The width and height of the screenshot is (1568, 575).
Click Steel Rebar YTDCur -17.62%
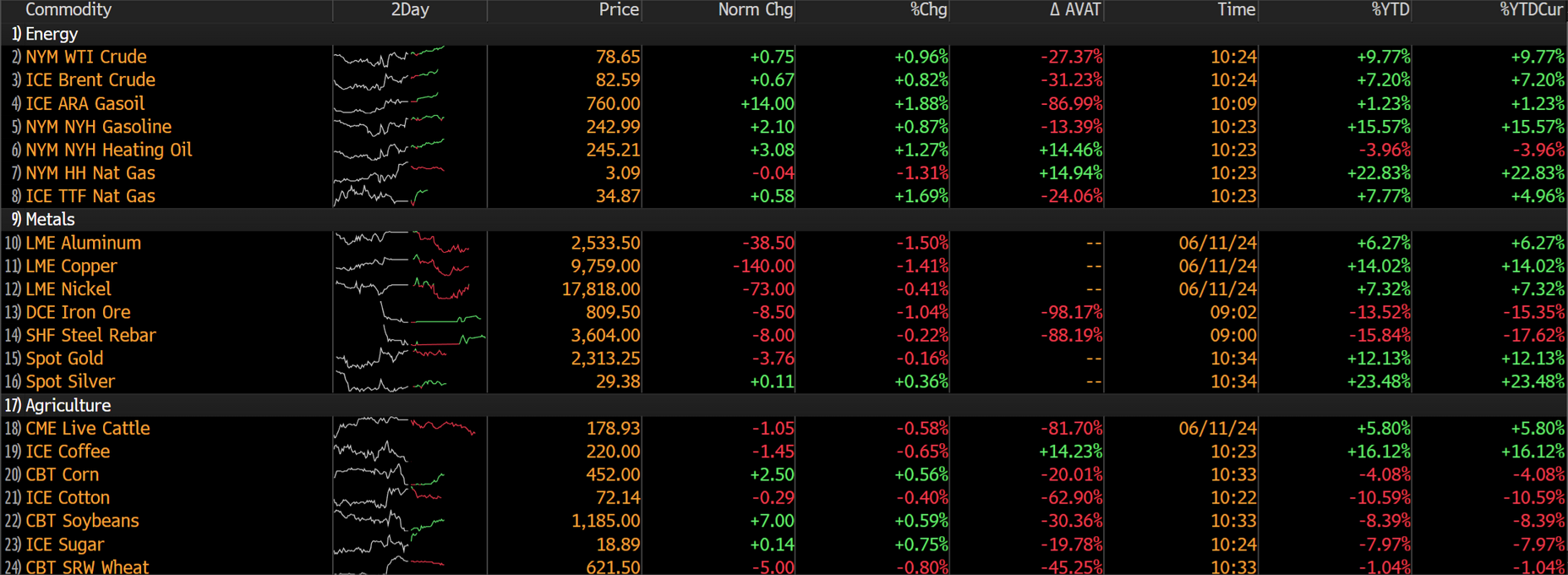click(1533, 336)
